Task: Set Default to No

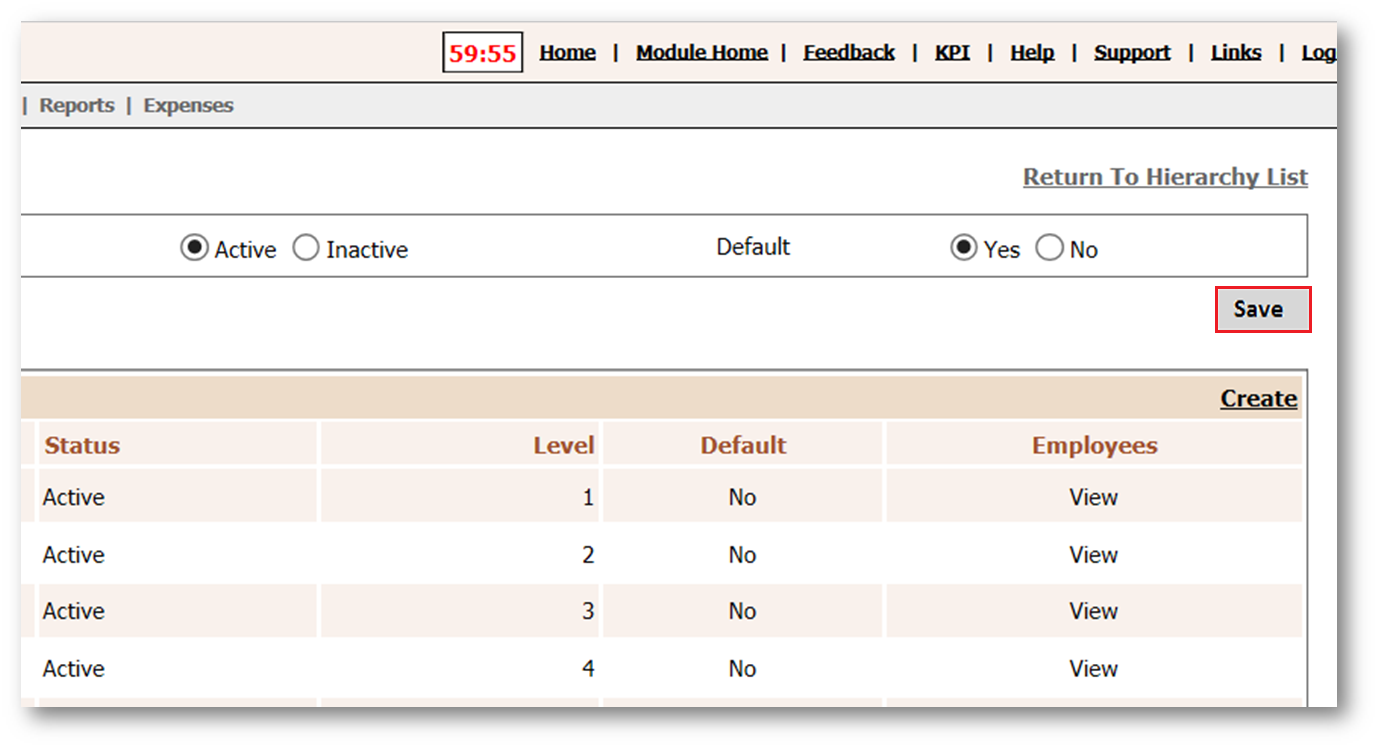Action: 1049,248
